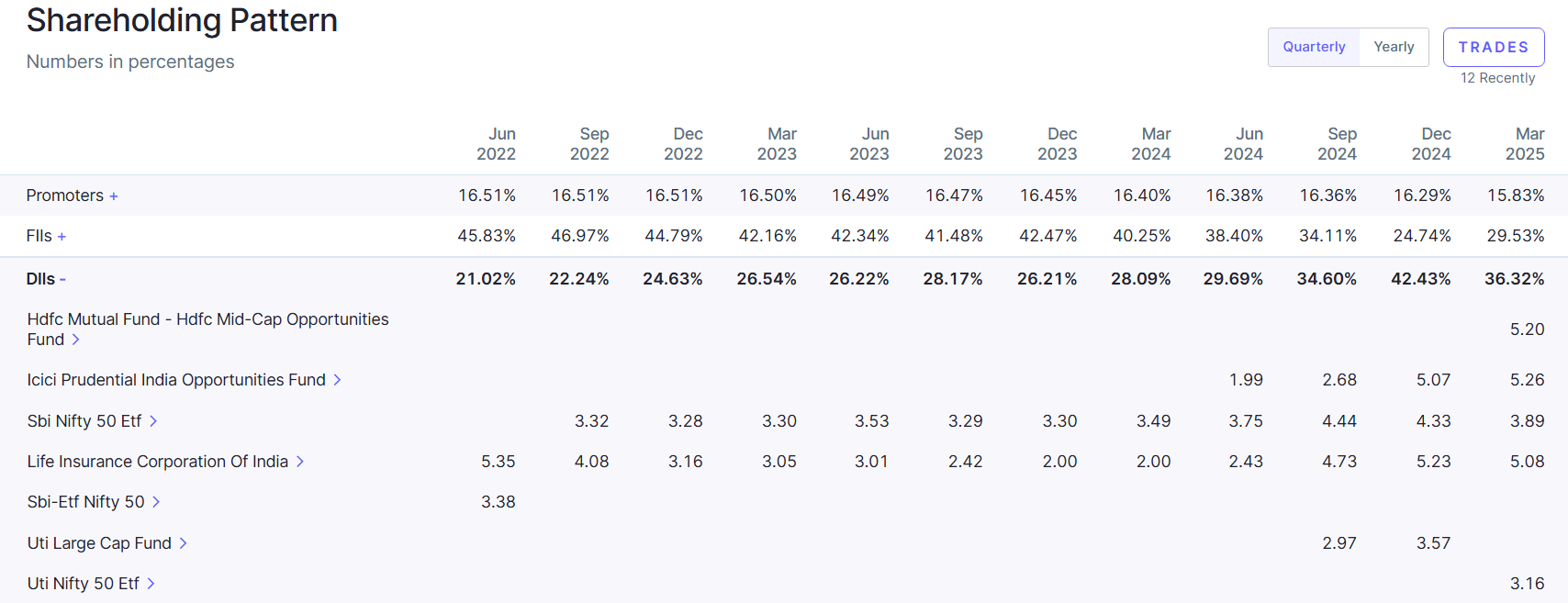The image size is (1568, 603).
Task: Click the Uti Nifty 50 Etf name
Action: 83,584
